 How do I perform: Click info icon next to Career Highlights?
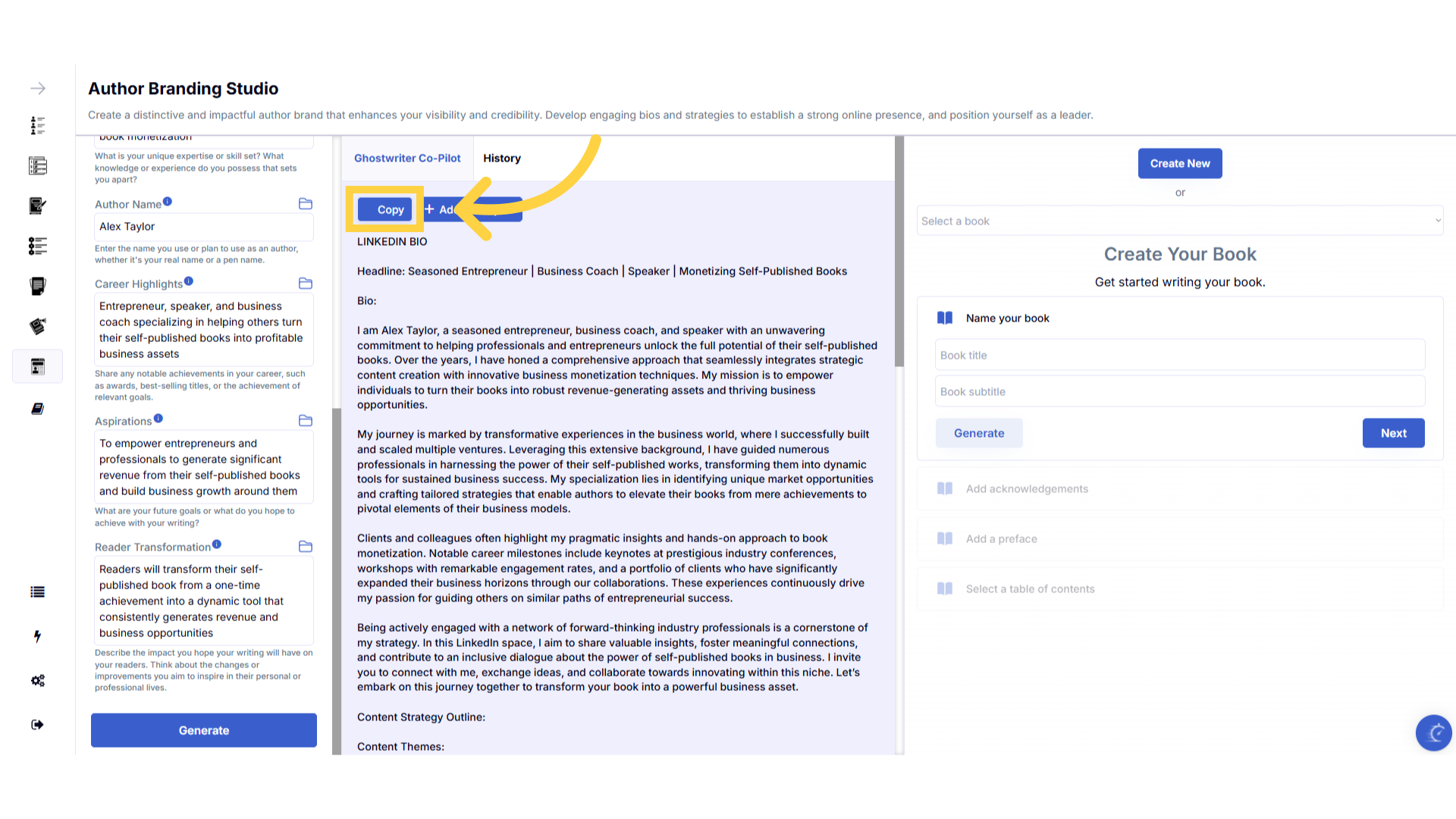(x=189, y=281)
